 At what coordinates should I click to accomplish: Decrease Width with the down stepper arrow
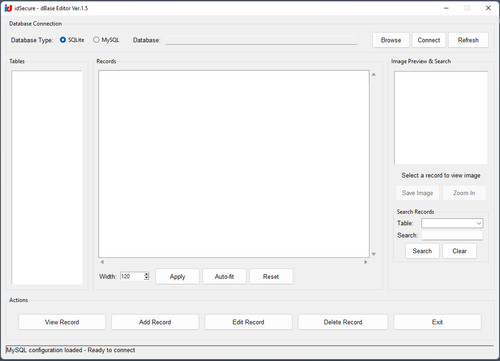146,278
